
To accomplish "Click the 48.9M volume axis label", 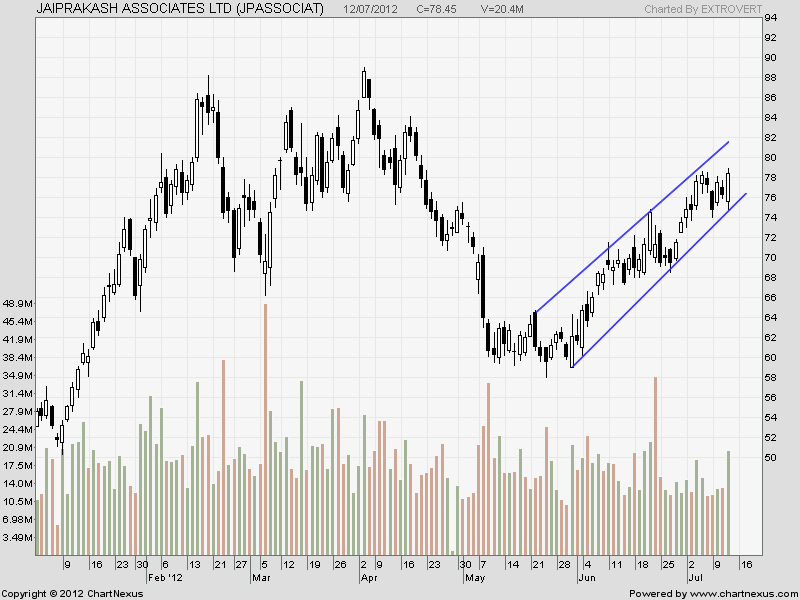I will (x=18, y=303).
